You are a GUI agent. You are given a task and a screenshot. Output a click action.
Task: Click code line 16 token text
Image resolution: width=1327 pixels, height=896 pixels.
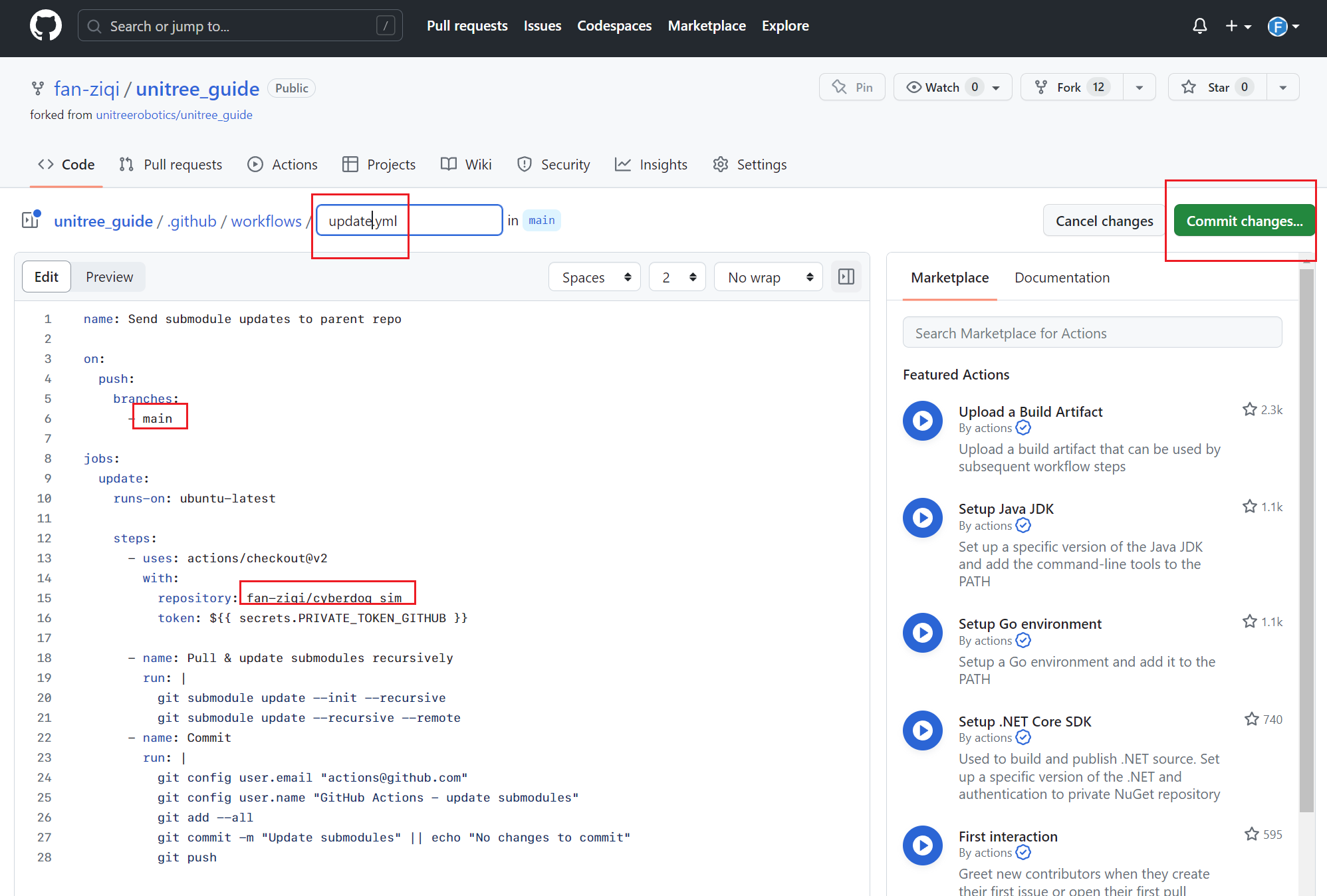(312, 618)
